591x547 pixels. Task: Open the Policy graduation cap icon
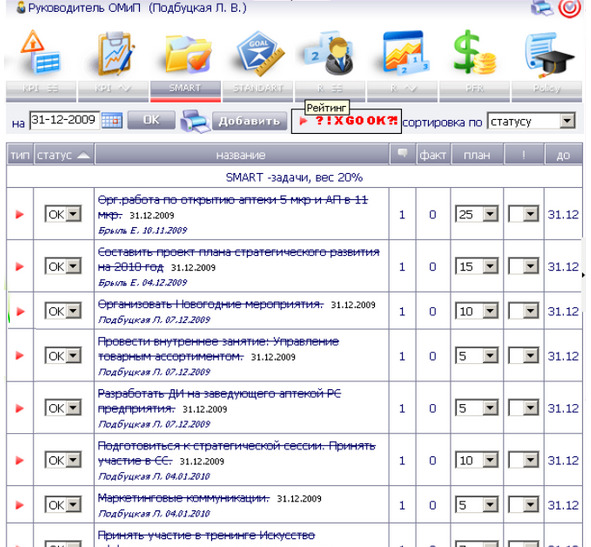click(x=549, y=54)
